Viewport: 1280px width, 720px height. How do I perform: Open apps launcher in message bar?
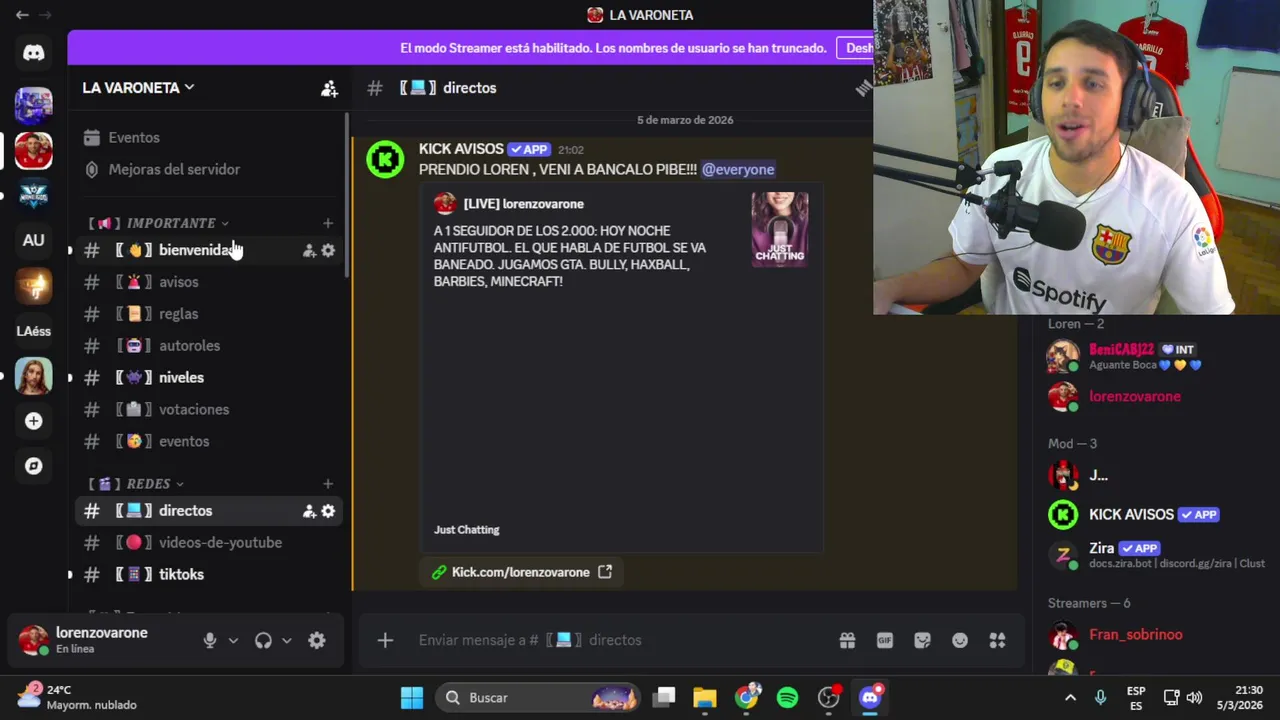(997, 640)
